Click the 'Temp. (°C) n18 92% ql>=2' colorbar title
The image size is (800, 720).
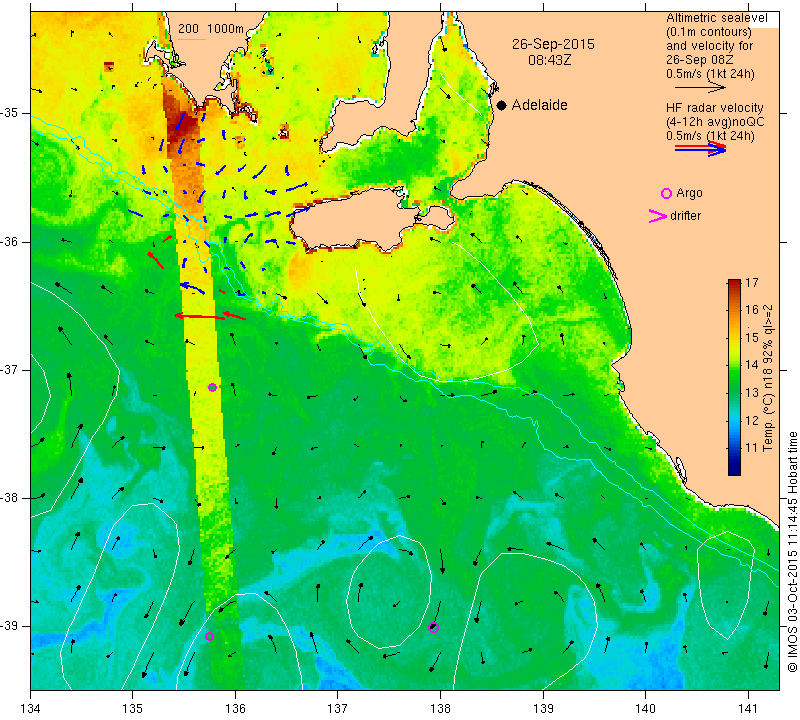(768, 378)
